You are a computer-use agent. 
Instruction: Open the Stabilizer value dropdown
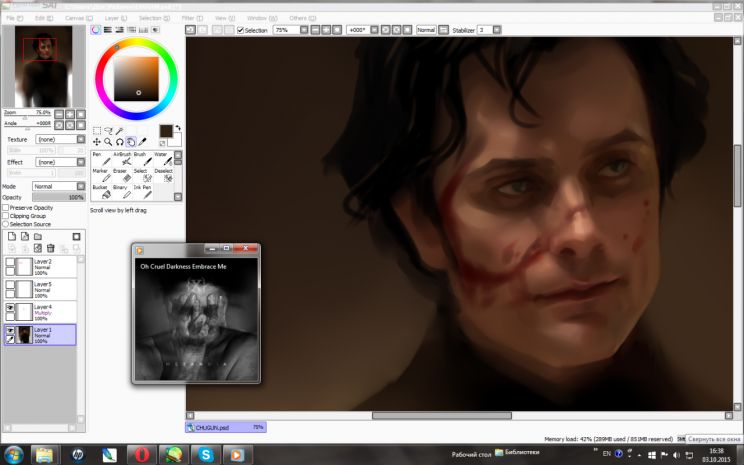497,30
